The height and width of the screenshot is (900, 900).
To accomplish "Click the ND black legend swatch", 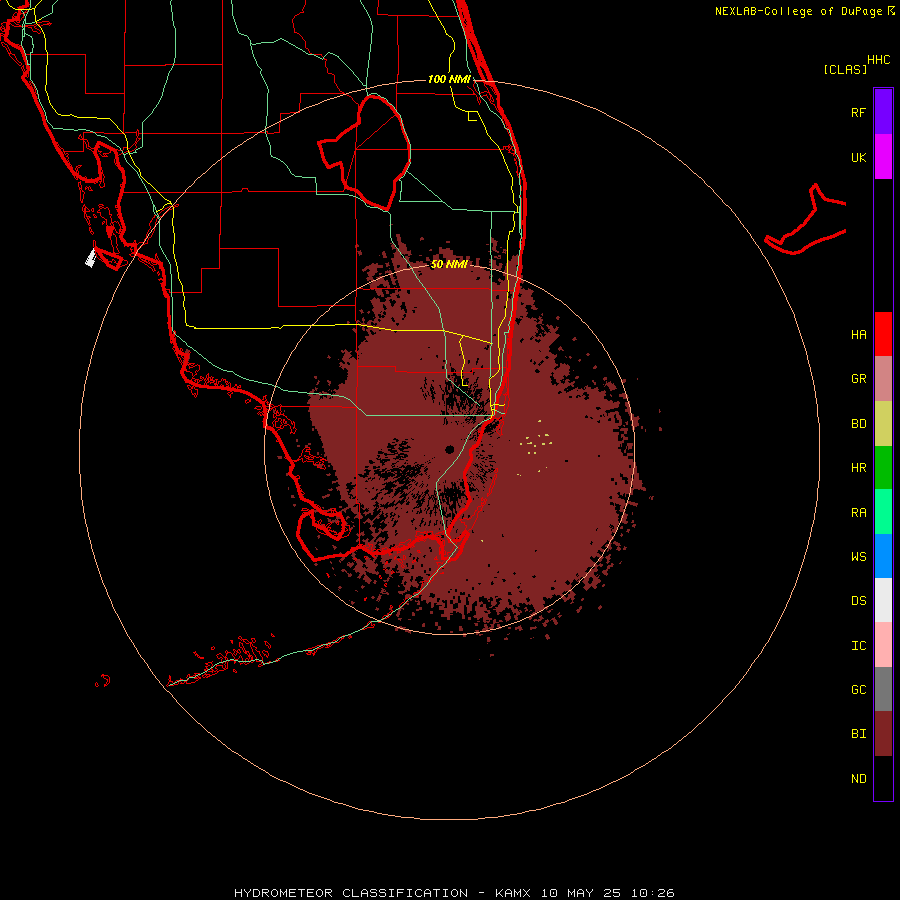I will (x=883, y=778).
